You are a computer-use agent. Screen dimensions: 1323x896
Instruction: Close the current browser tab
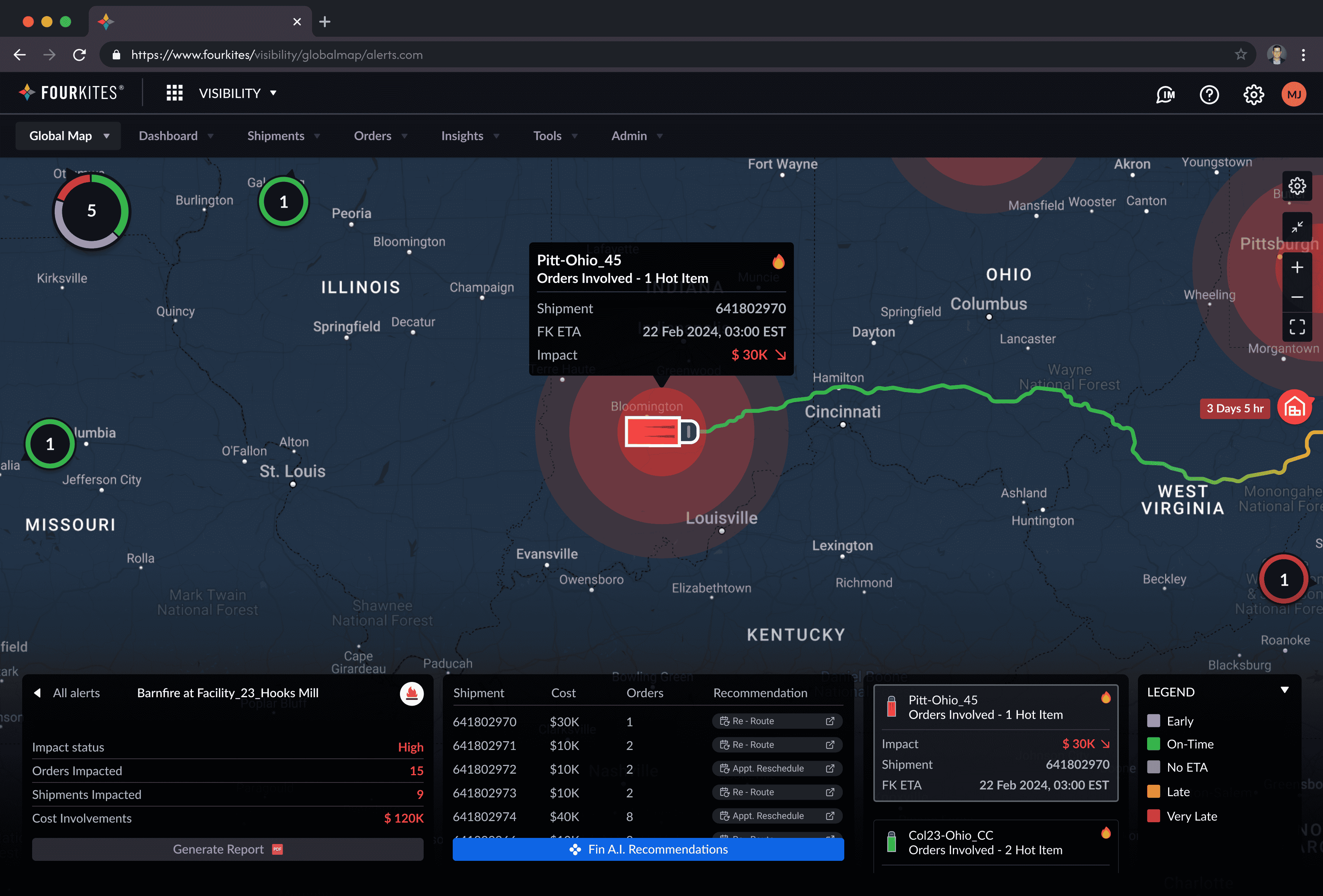point(297,22)
